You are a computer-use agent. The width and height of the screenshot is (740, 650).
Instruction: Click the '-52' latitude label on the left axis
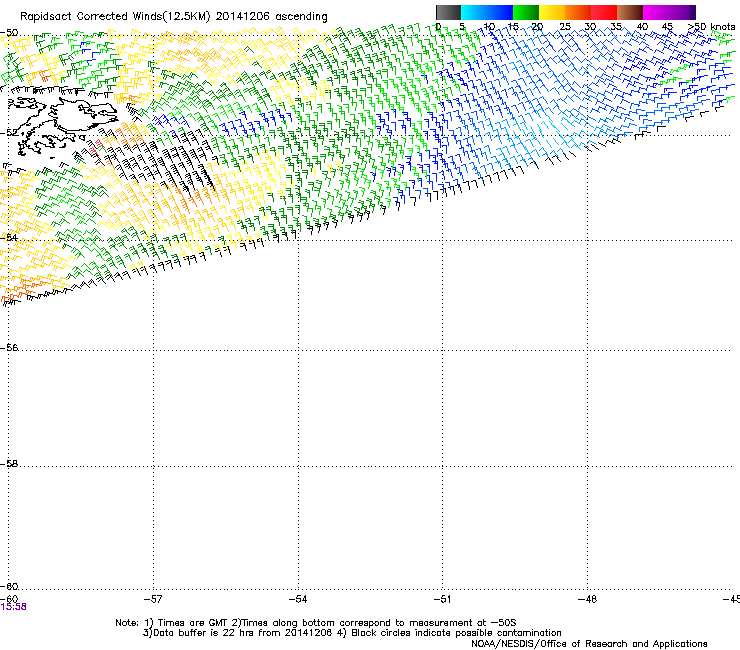tap(9, 133)
